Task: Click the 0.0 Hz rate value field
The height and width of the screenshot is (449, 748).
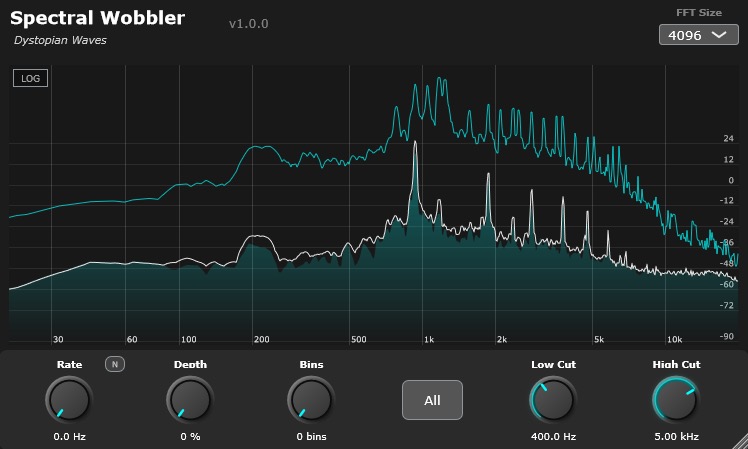Action: point(69,436)
